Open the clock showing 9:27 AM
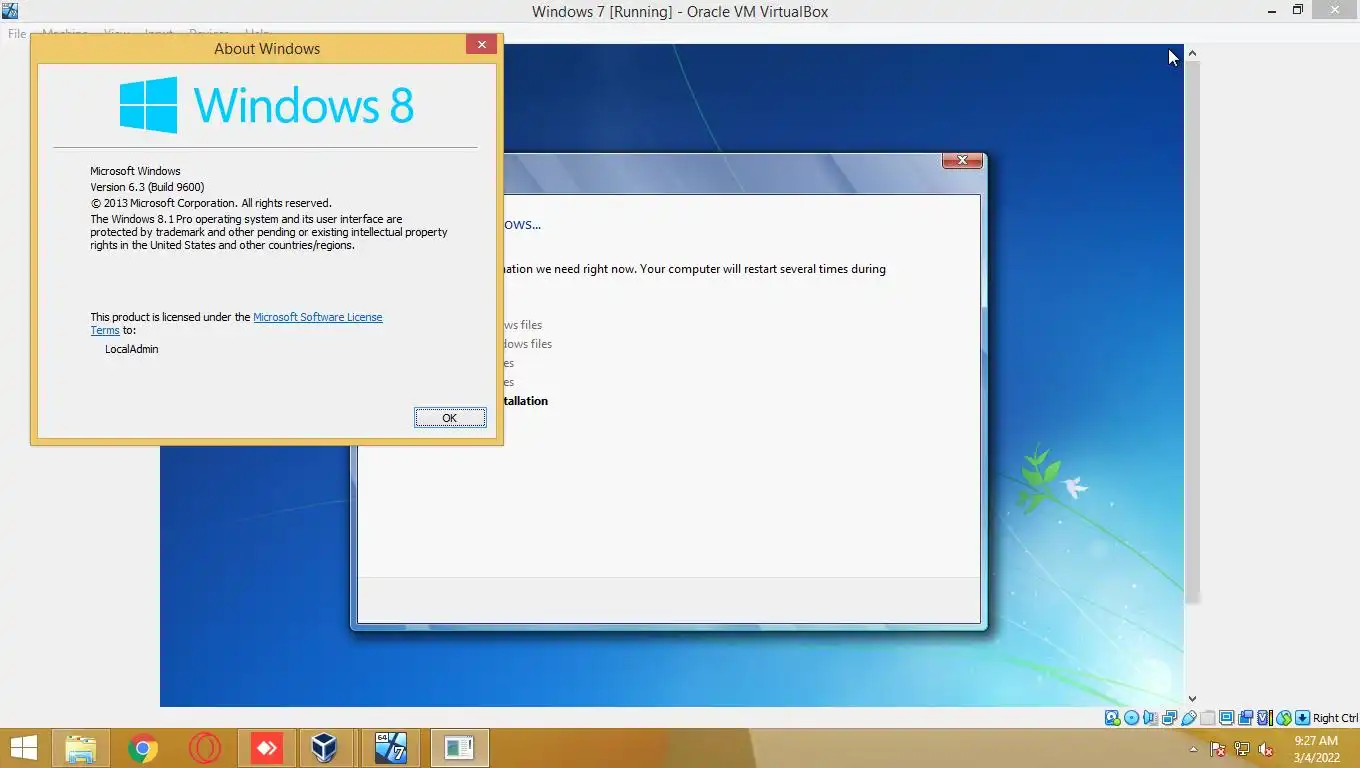 (1316, 748)
